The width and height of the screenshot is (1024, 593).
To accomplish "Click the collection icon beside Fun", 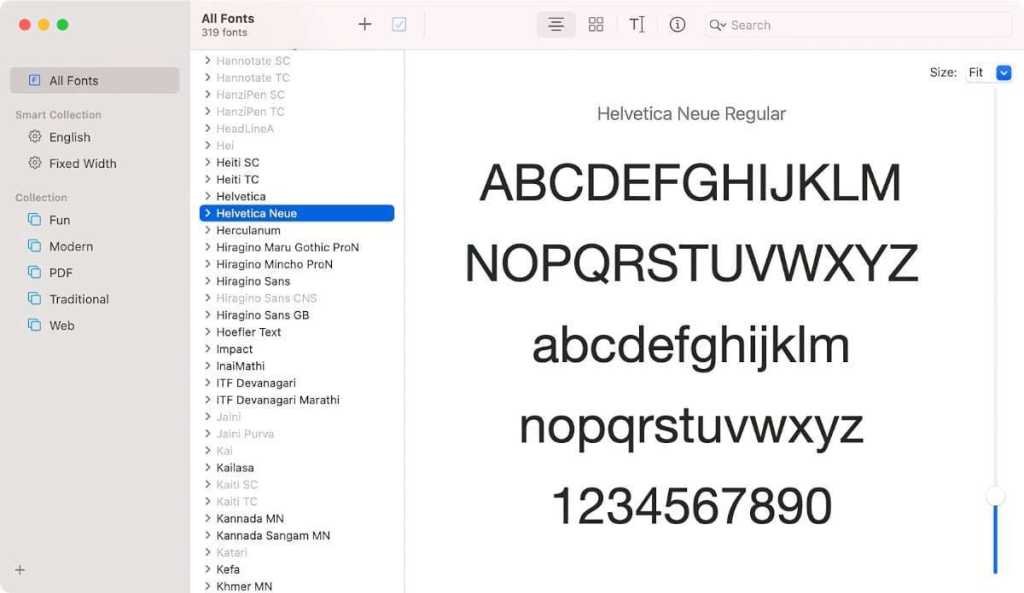I will click(35, 219).
